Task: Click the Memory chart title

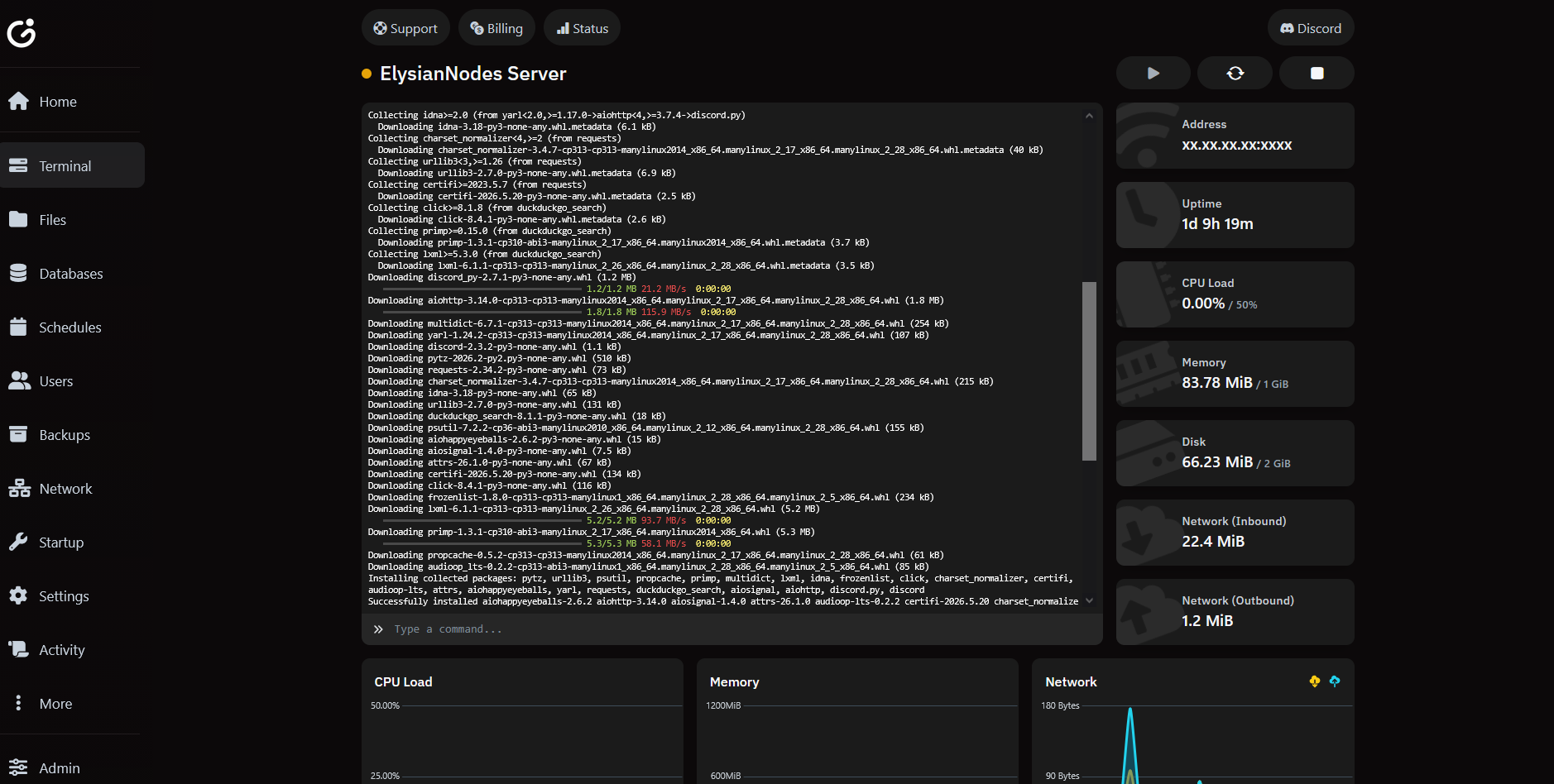Action: coord(734,682)
